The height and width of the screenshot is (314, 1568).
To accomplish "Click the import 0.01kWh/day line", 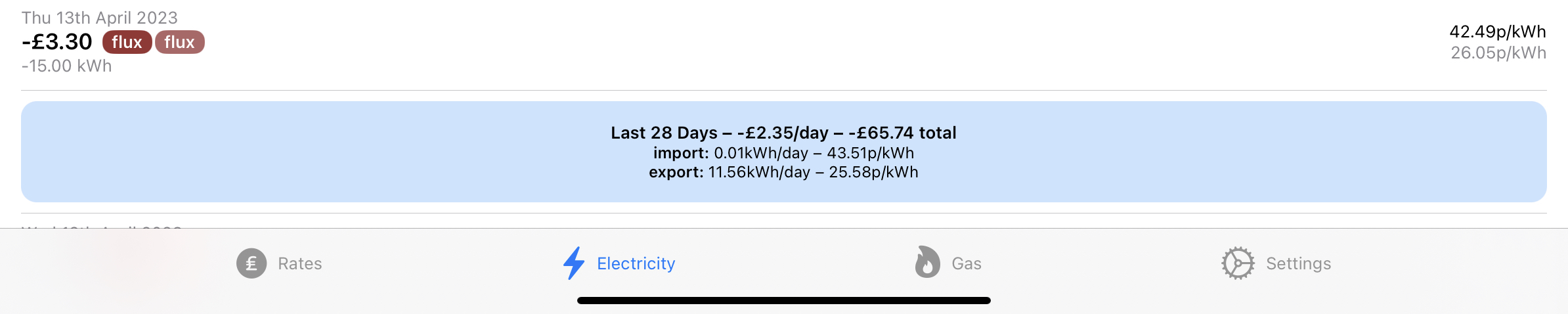I will tap(784, 153).
